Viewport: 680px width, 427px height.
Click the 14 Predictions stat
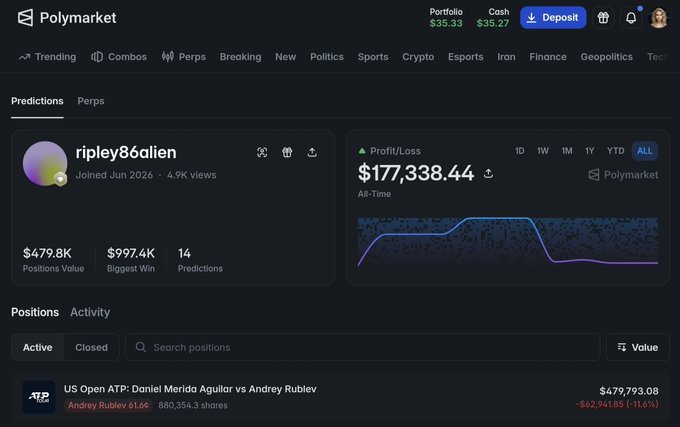[x=200, y=260]
